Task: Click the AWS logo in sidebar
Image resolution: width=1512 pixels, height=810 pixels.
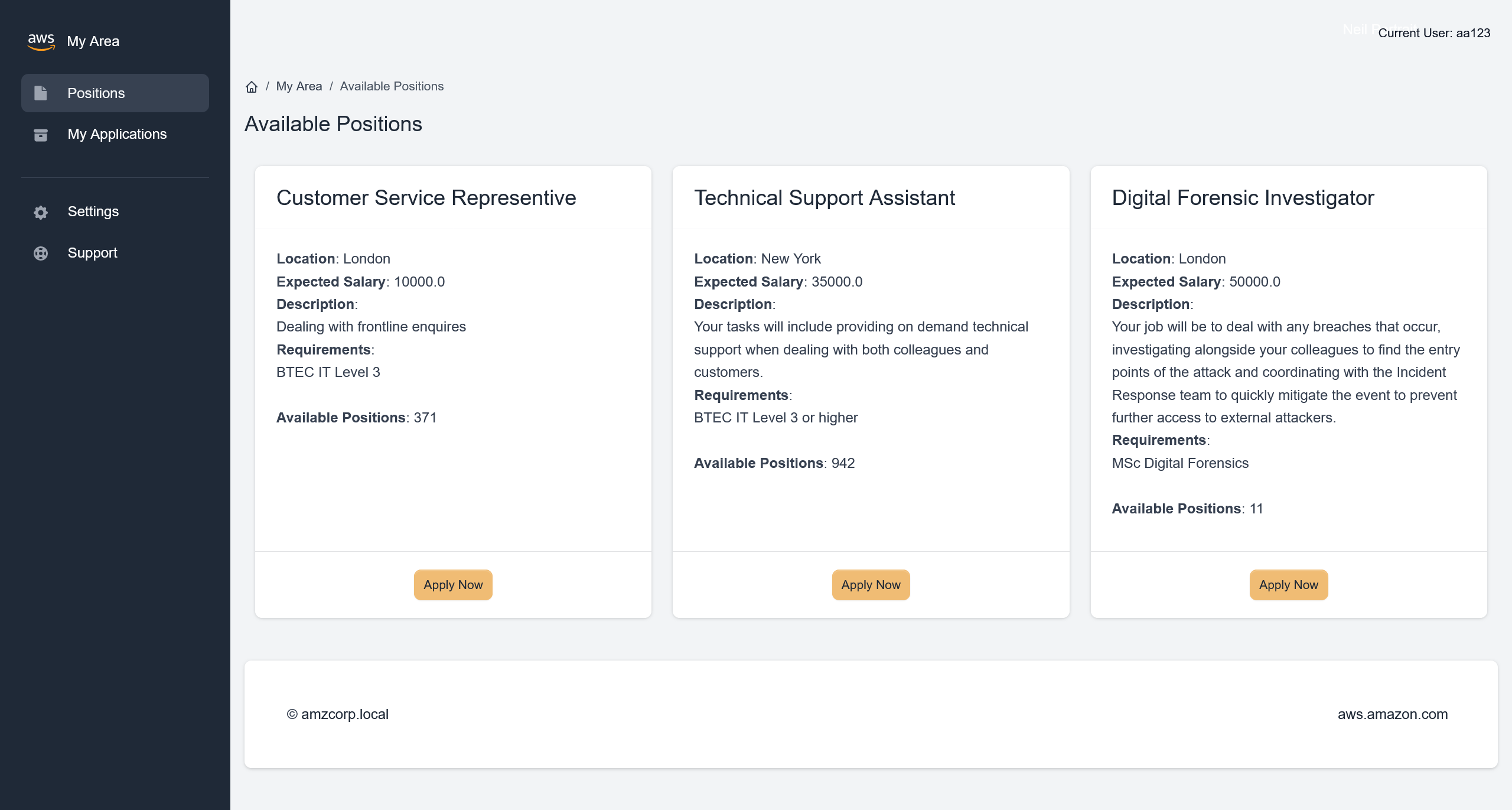Action: click(x=41, y=41)
